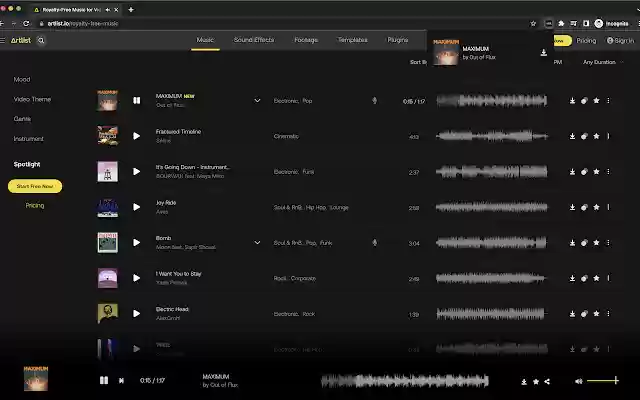The height and width of the screenshot is (400, 640).
Task: Play the Bomb track
Action: coord(137,242)
